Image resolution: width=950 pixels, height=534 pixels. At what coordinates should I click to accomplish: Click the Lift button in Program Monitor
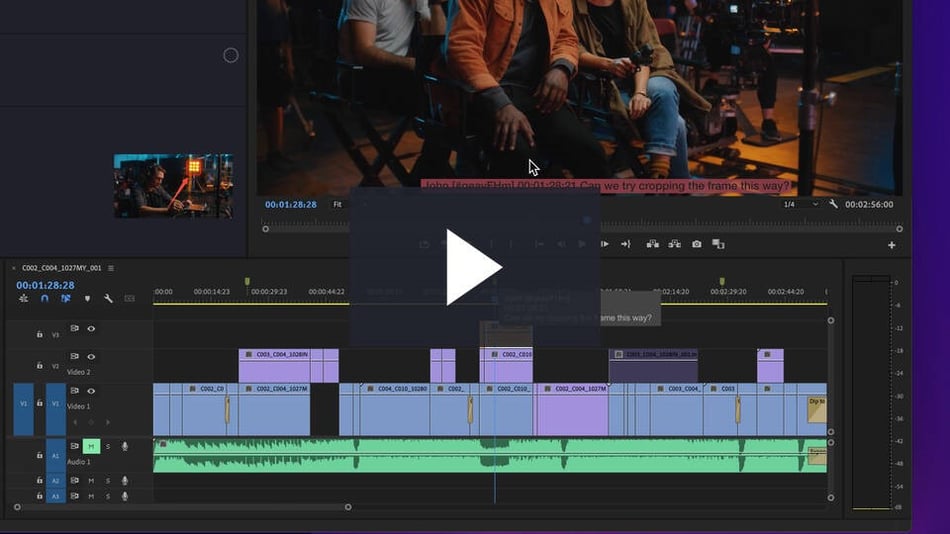coord(653,244)
